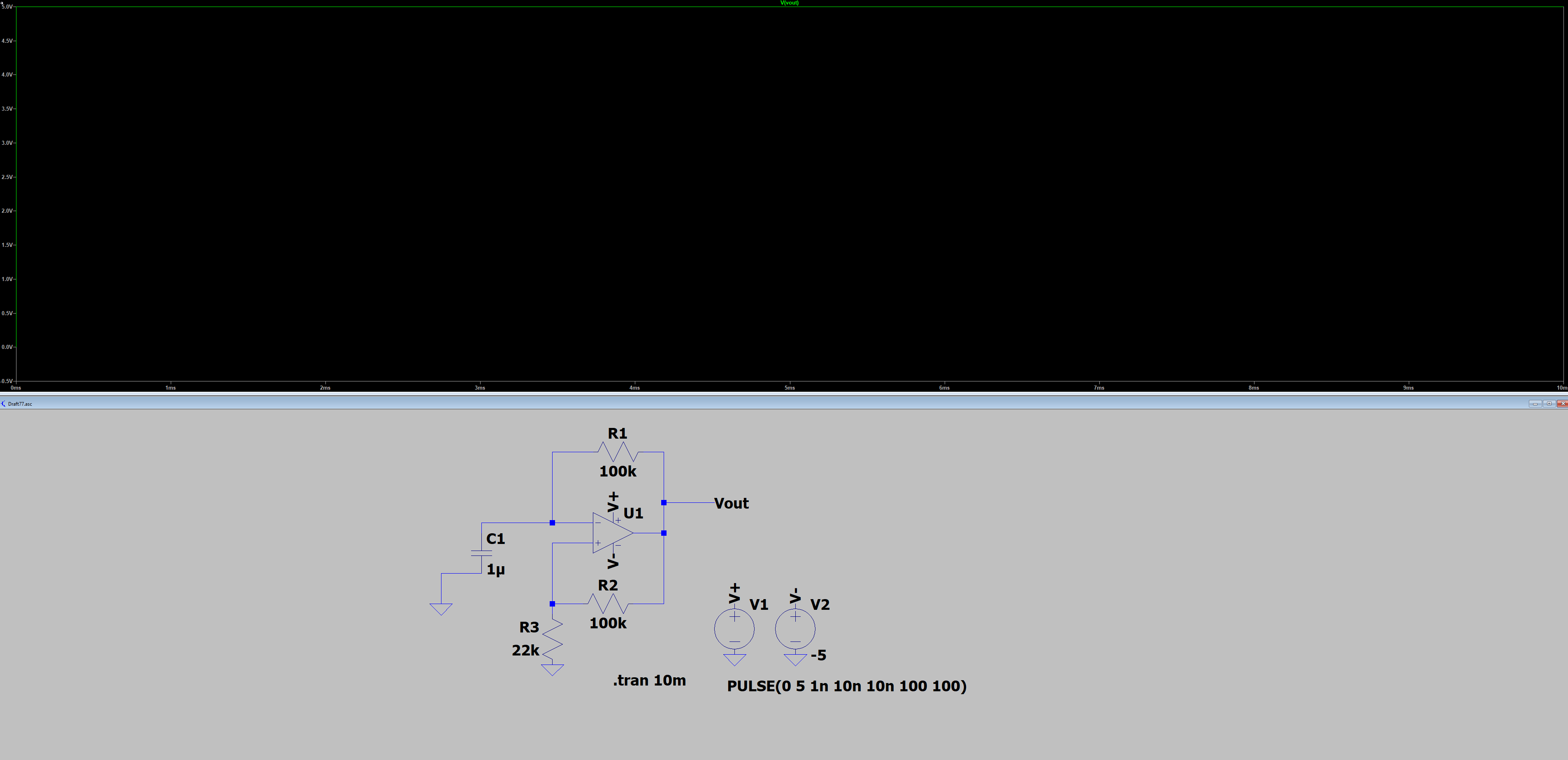Click V- supply label on op-amp
This screenshot has width=1568, height=760.
[613, 561]
